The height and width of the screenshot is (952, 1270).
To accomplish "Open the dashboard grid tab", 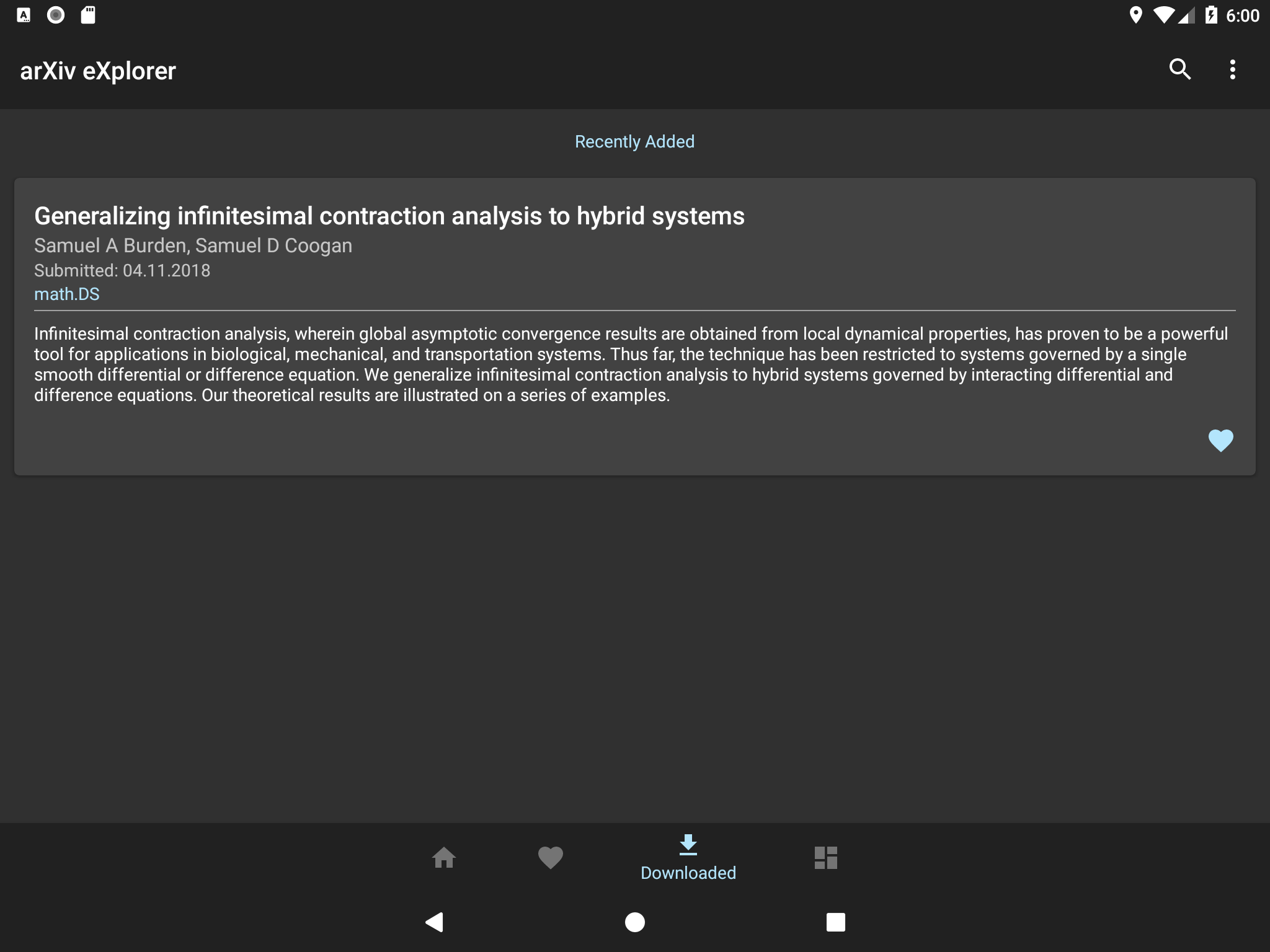I will click(825, 858).
